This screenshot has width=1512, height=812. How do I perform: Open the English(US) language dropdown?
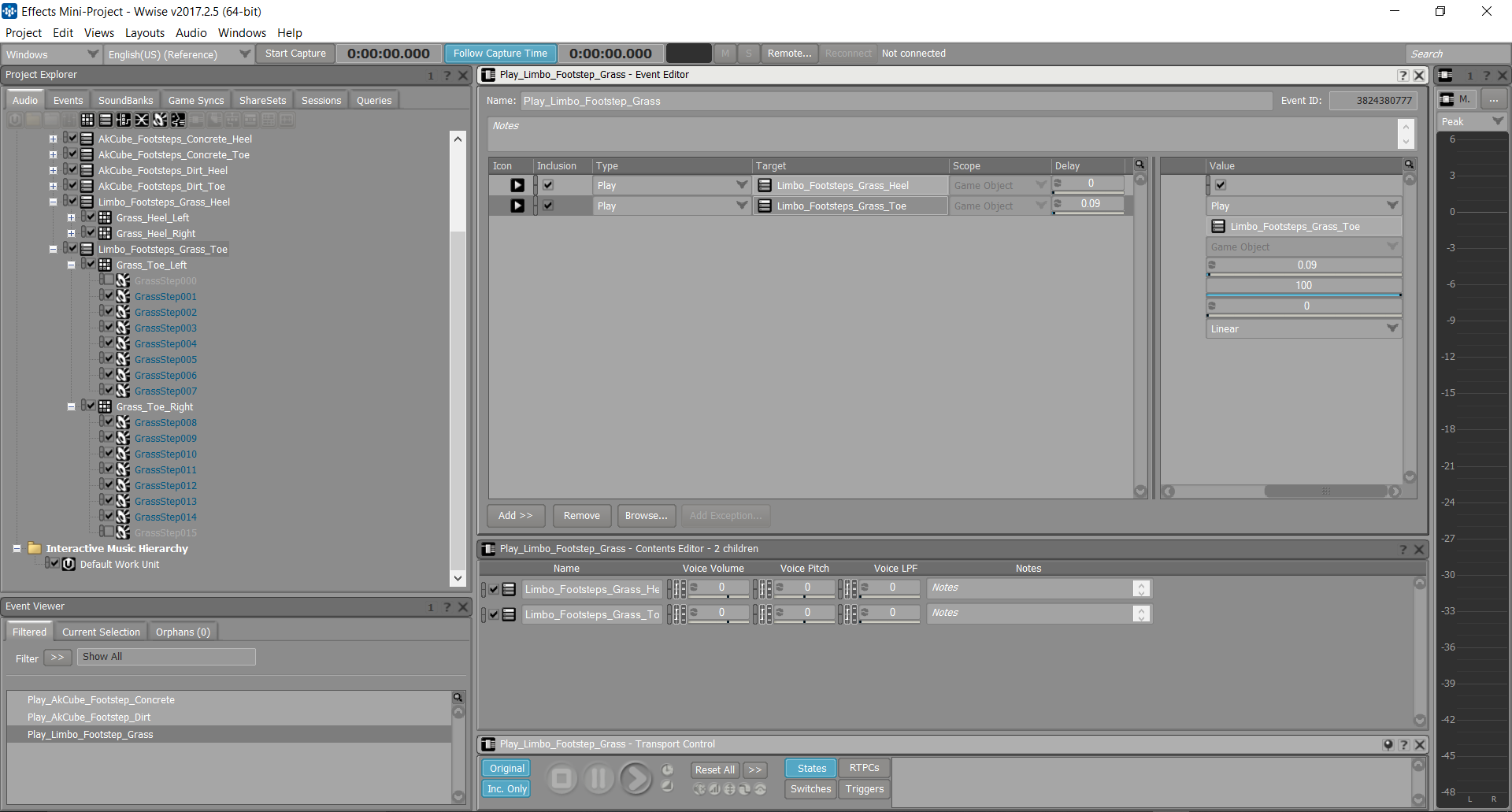179,54
